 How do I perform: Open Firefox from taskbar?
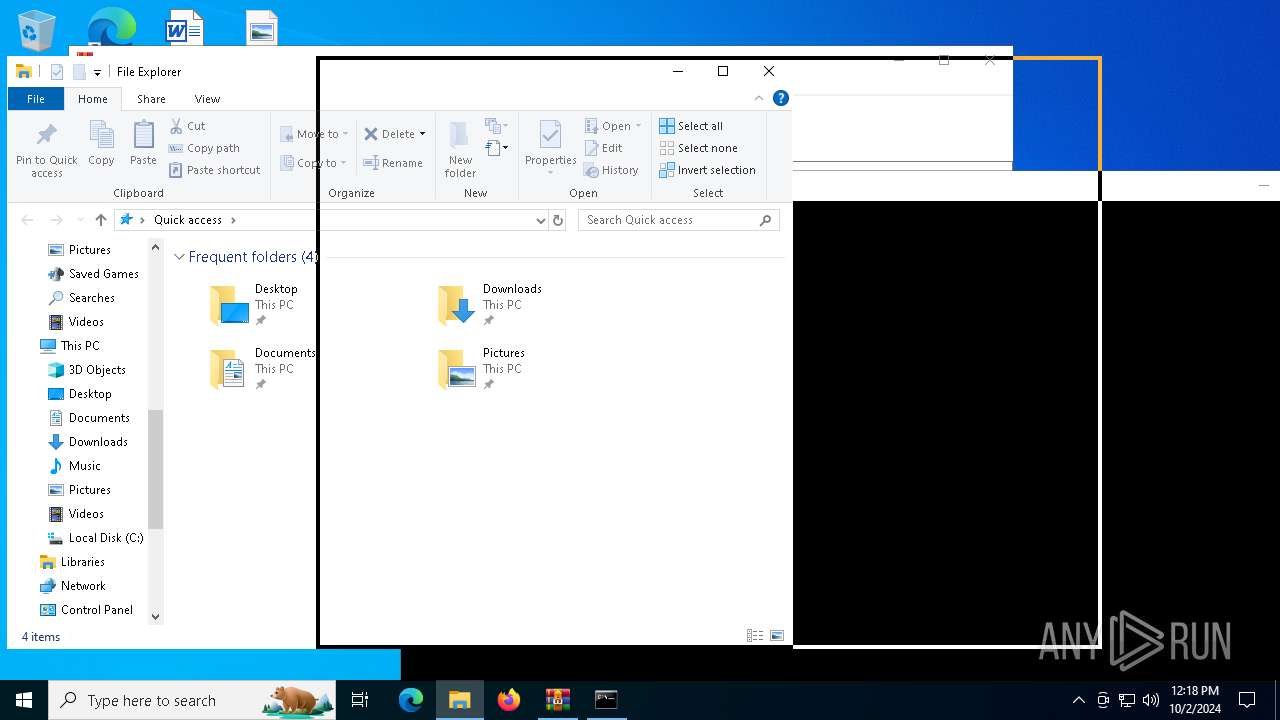(x=509, y=700)
